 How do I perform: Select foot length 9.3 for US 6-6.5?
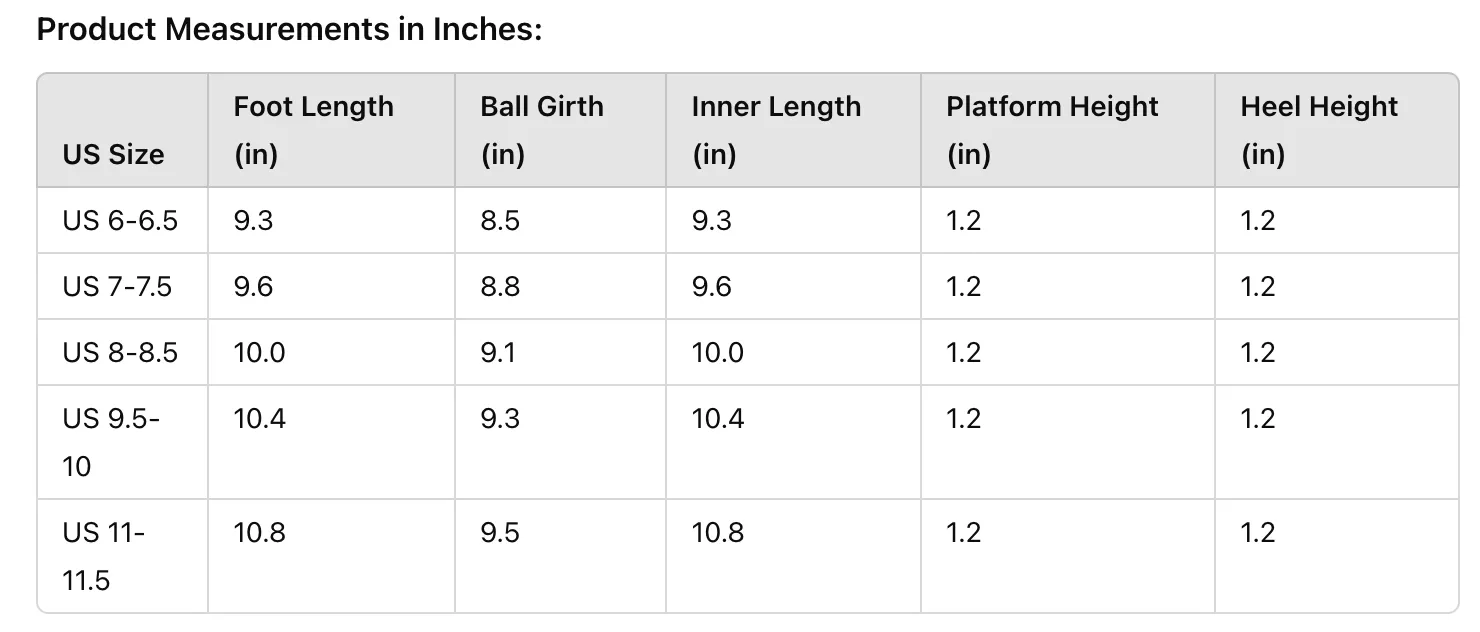[x=253, y=220]
